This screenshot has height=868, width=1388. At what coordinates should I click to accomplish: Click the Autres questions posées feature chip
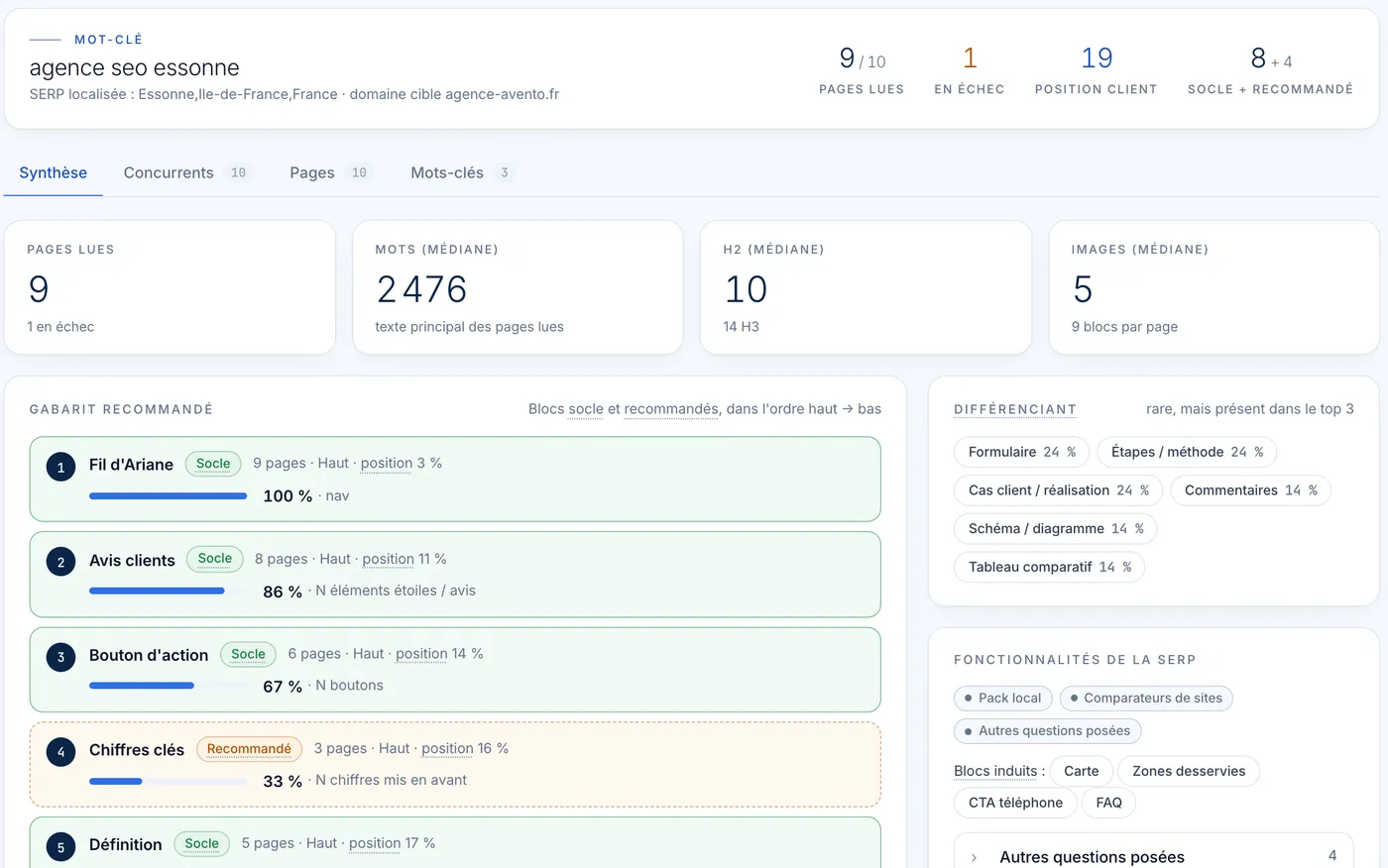[1047, 731]
